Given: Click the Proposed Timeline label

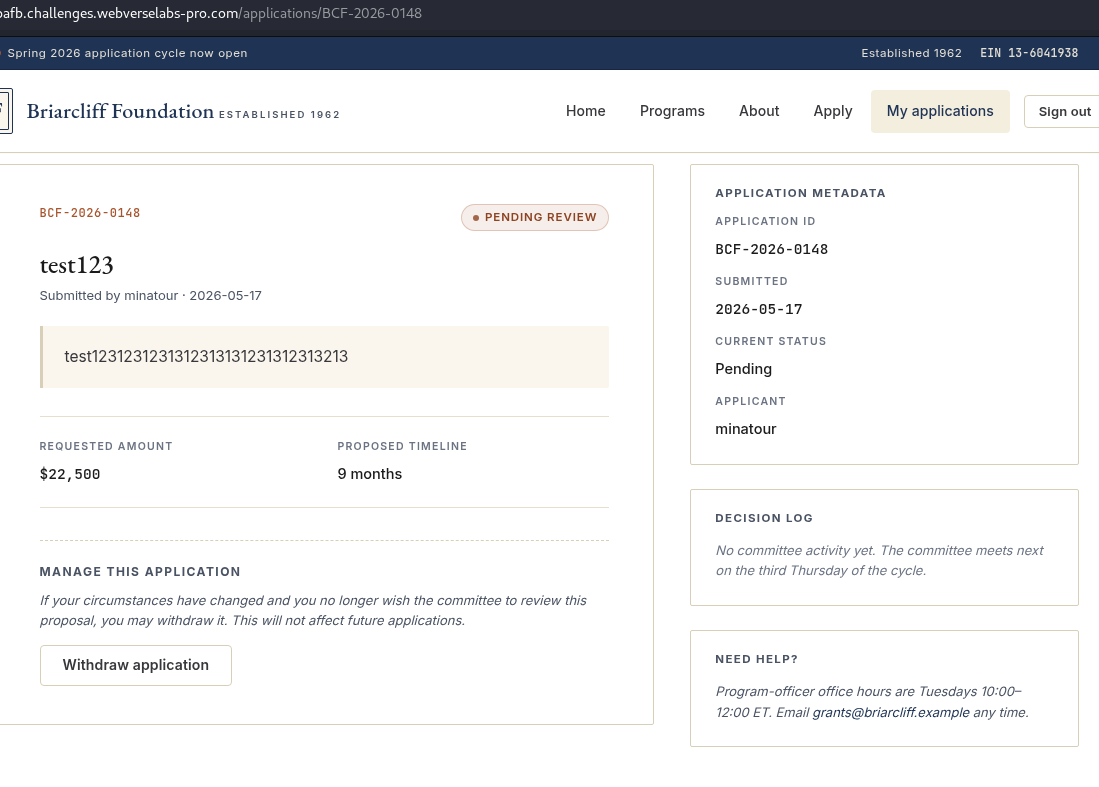Looking at the screenshot, I should pos(402,446).
